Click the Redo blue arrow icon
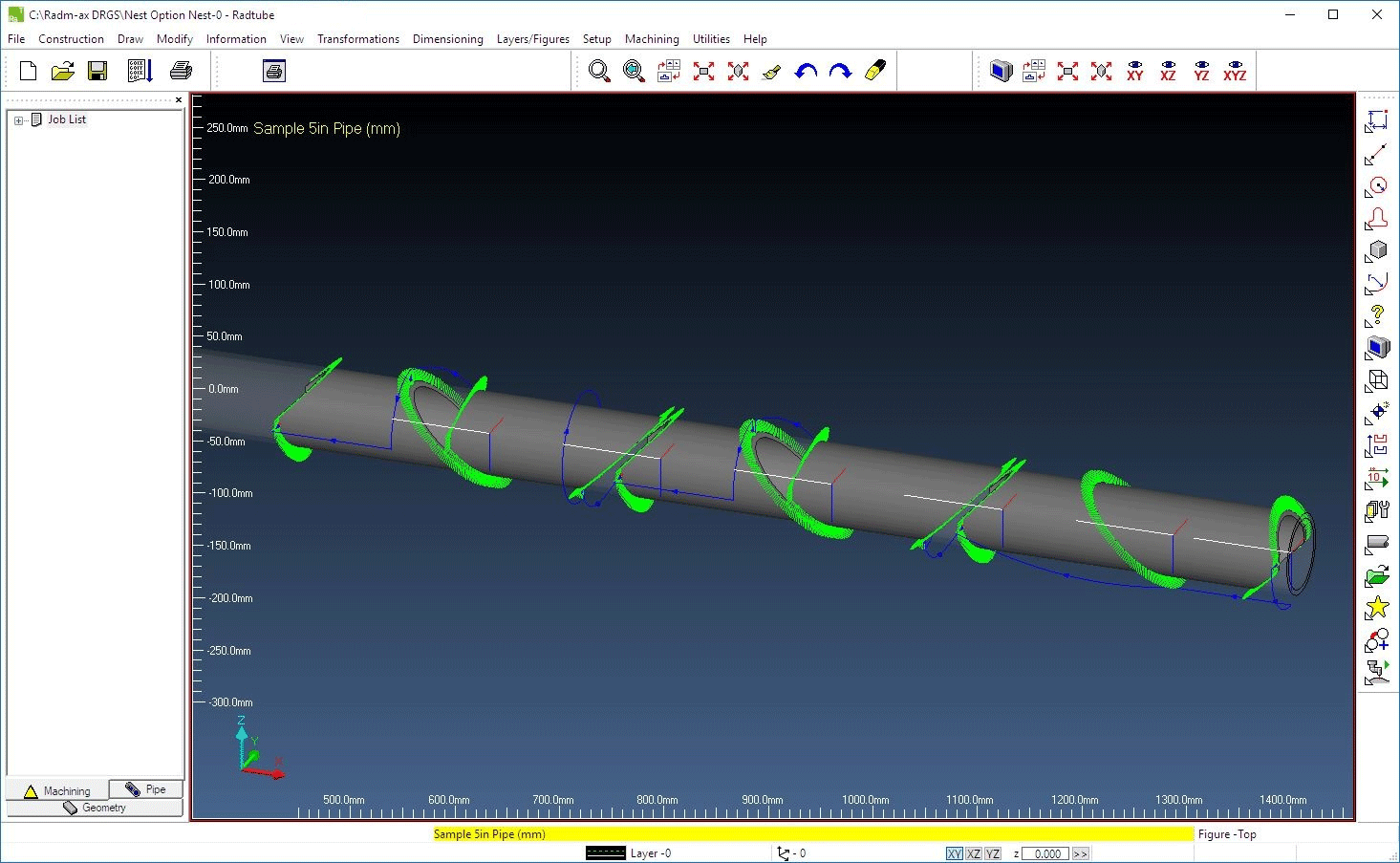1400x863 pixels. click(840, 72)
